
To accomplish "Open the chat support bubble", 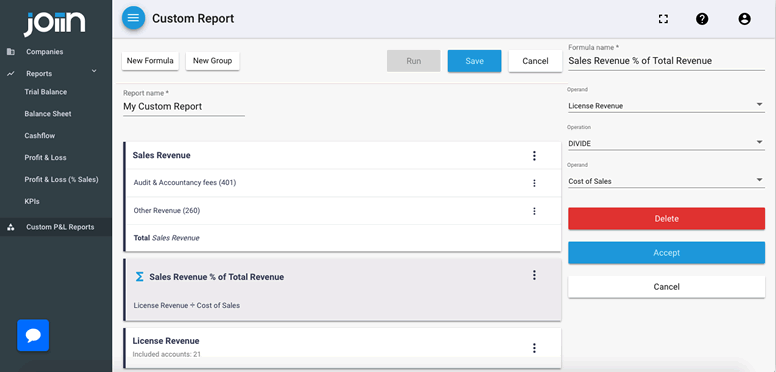I will click(33, 335).
